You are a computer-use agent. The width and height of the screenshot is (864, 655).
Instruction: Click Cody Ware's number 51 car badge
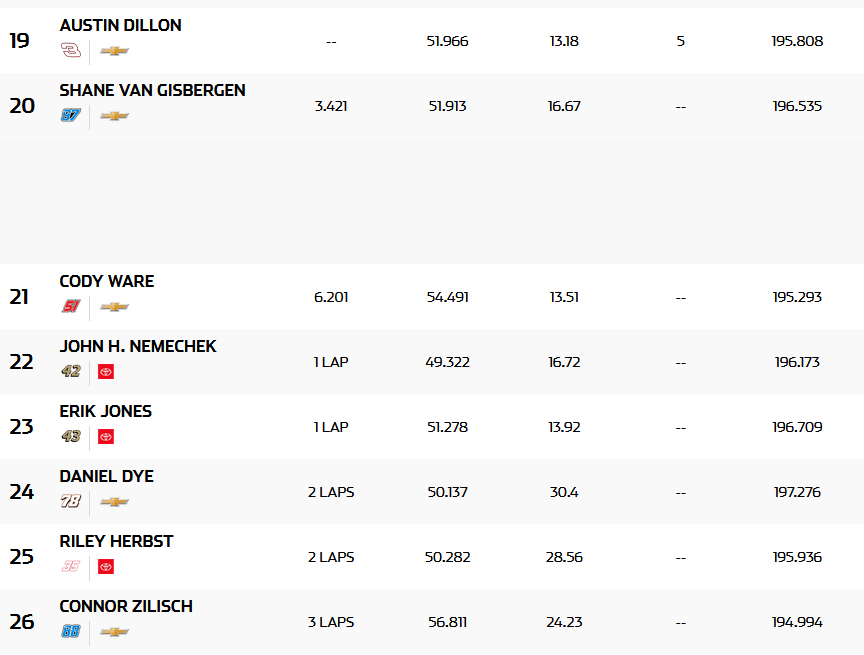[x=70, y=307]
